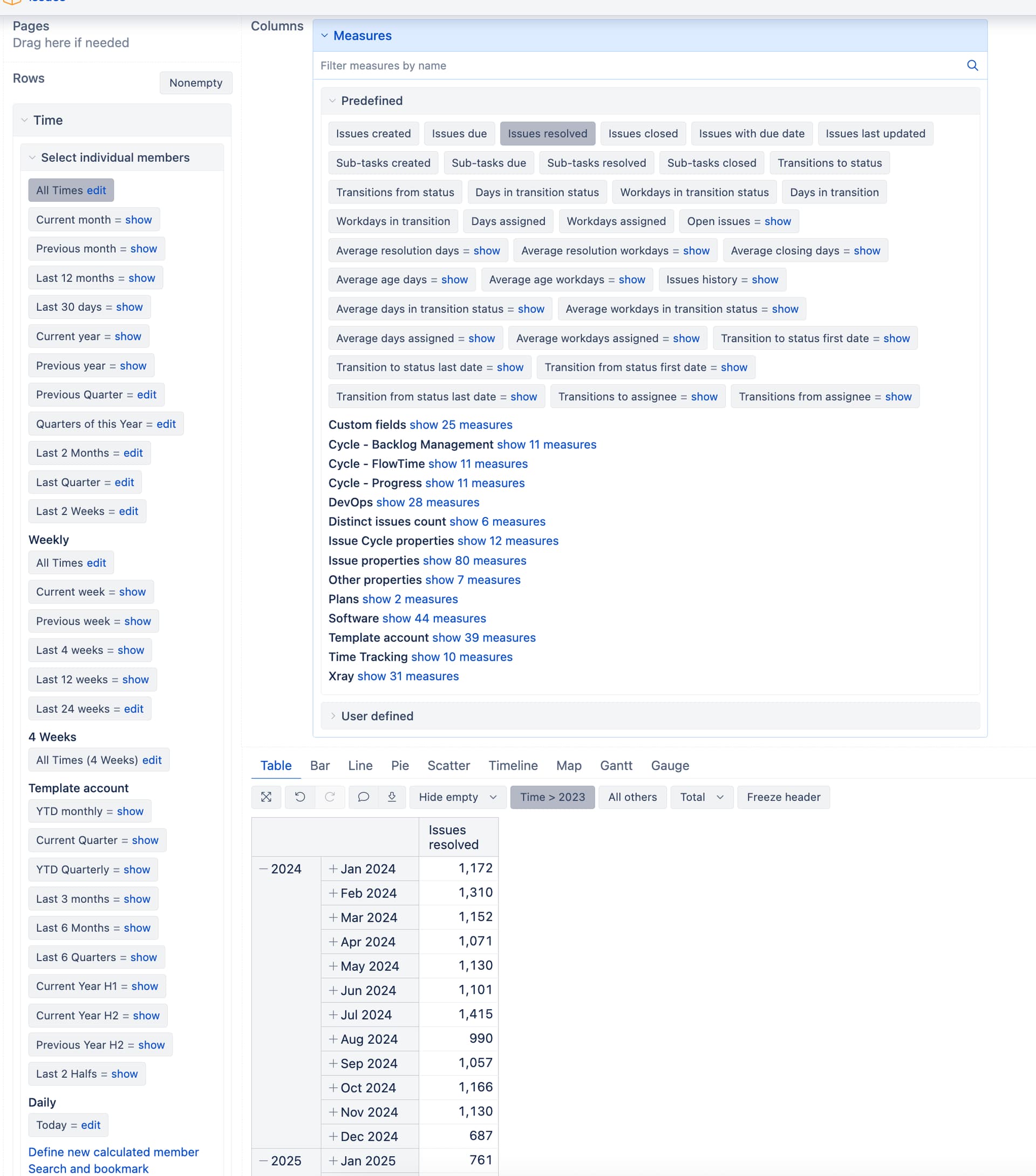Switch to the Bar chart tab
Image resolution: width=1036 pixels, height=1176 pixels.
(x=320, y=765)
